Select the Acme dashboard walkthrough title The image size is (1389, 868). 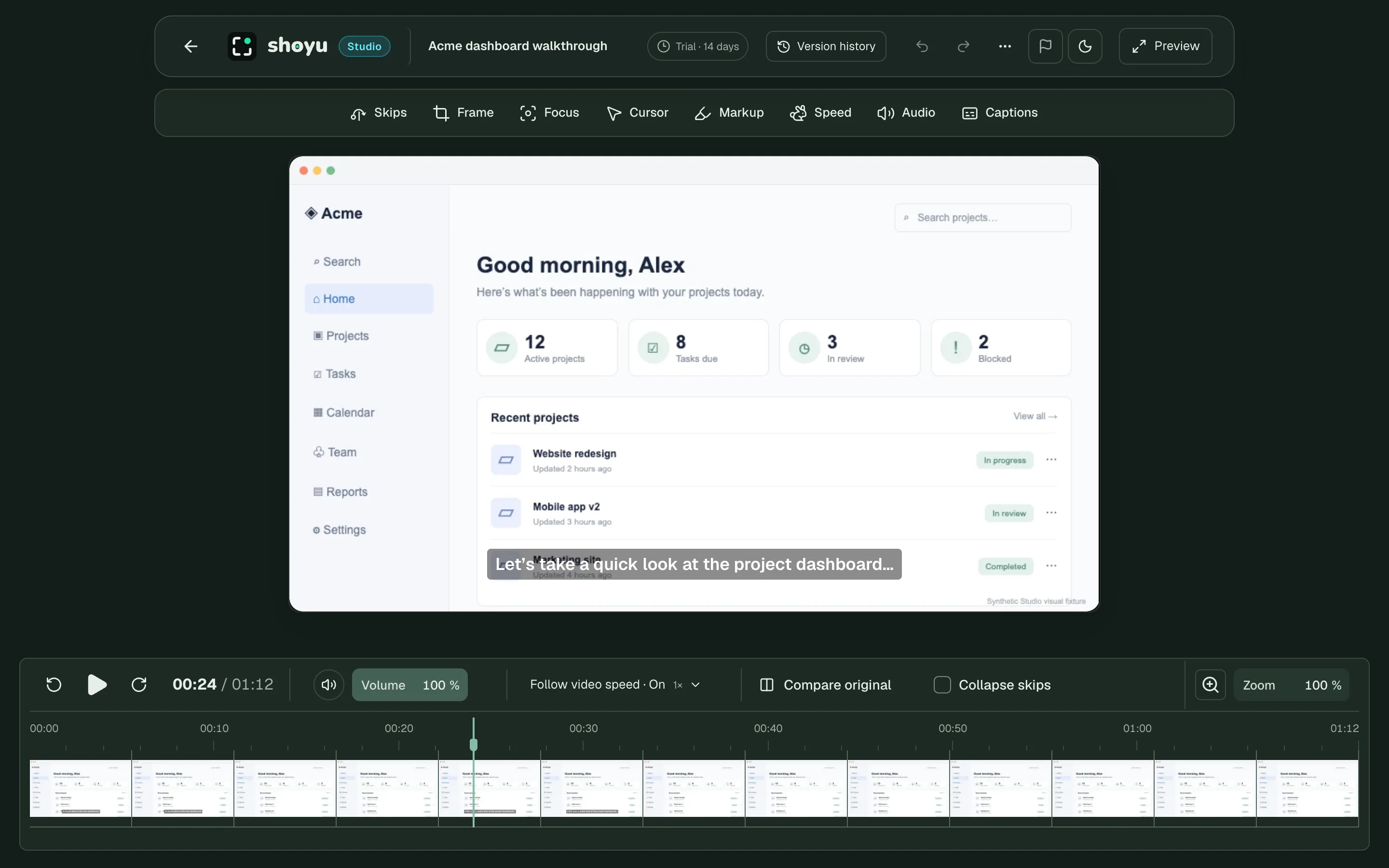tap(517, 46)
